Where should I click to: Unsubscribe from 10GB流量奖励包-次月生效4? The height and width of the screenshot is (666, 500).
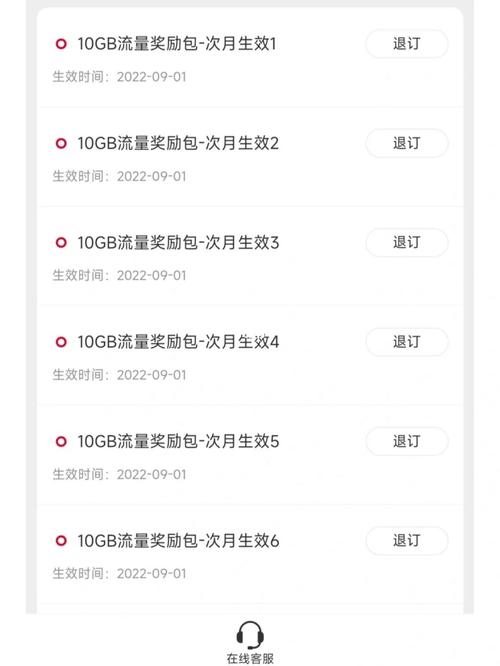coord(407,342)
